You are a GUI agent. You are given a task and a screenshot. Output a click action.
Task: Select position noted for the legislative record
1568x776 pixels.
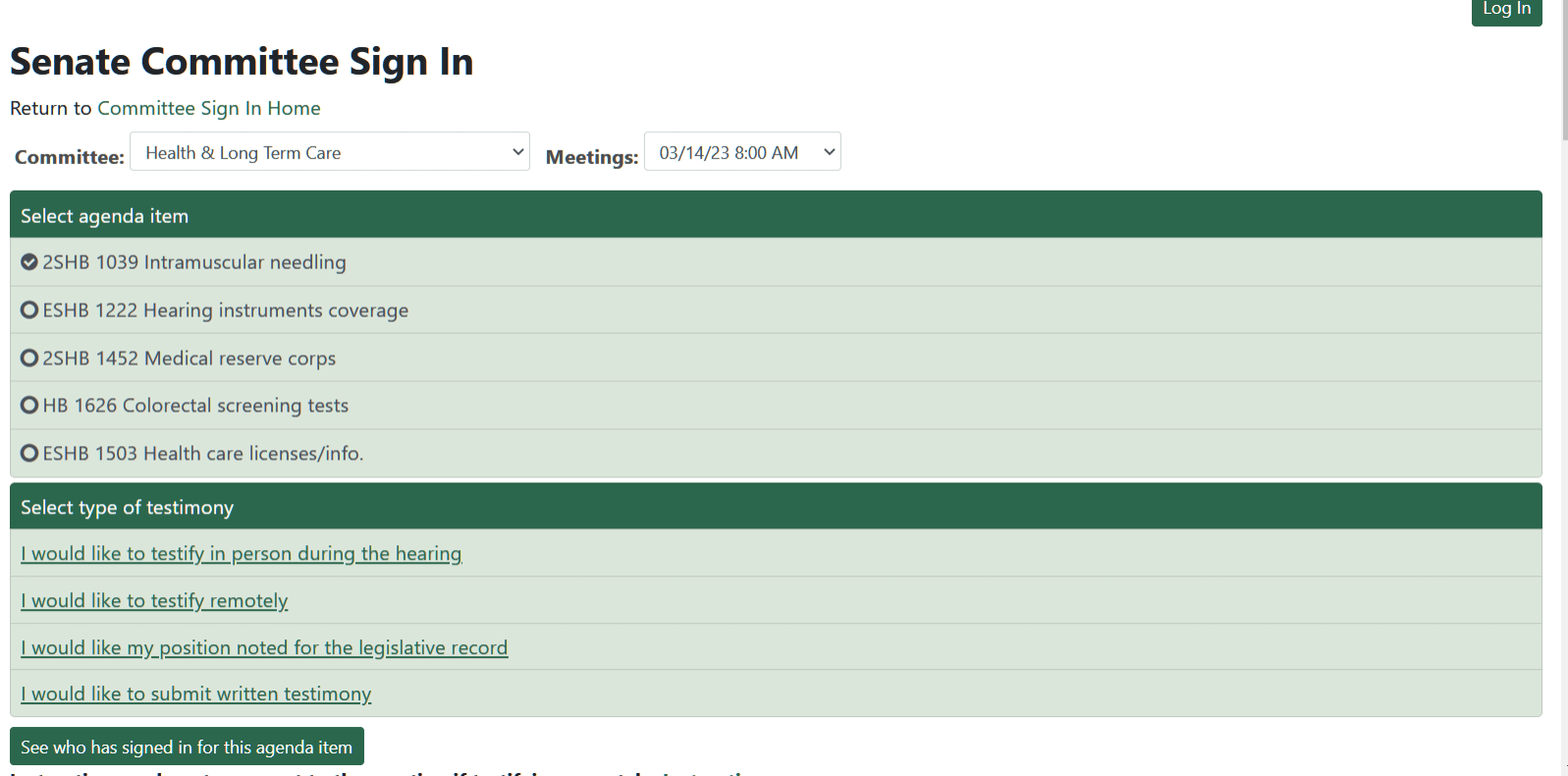pos(264,648)
